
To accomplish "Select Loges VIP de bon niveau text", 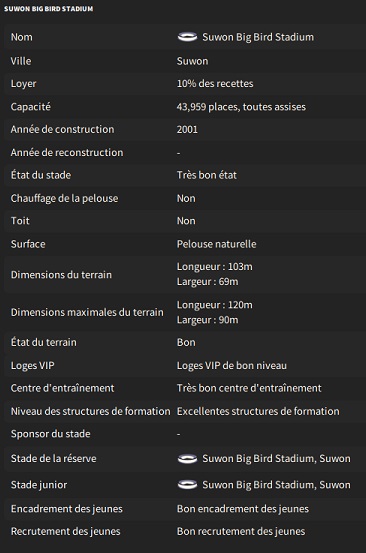I will point(232,365).
